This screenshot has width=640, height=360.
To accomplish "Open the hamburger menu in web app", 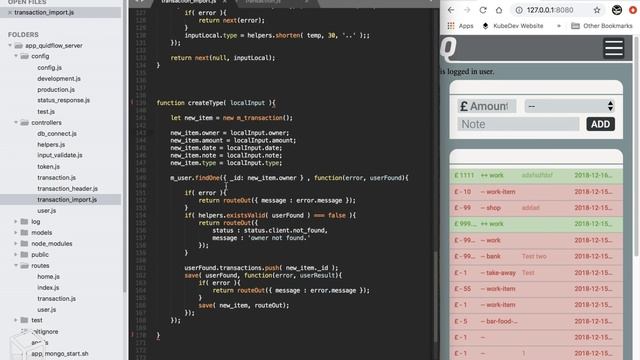I will click(613, 48).
